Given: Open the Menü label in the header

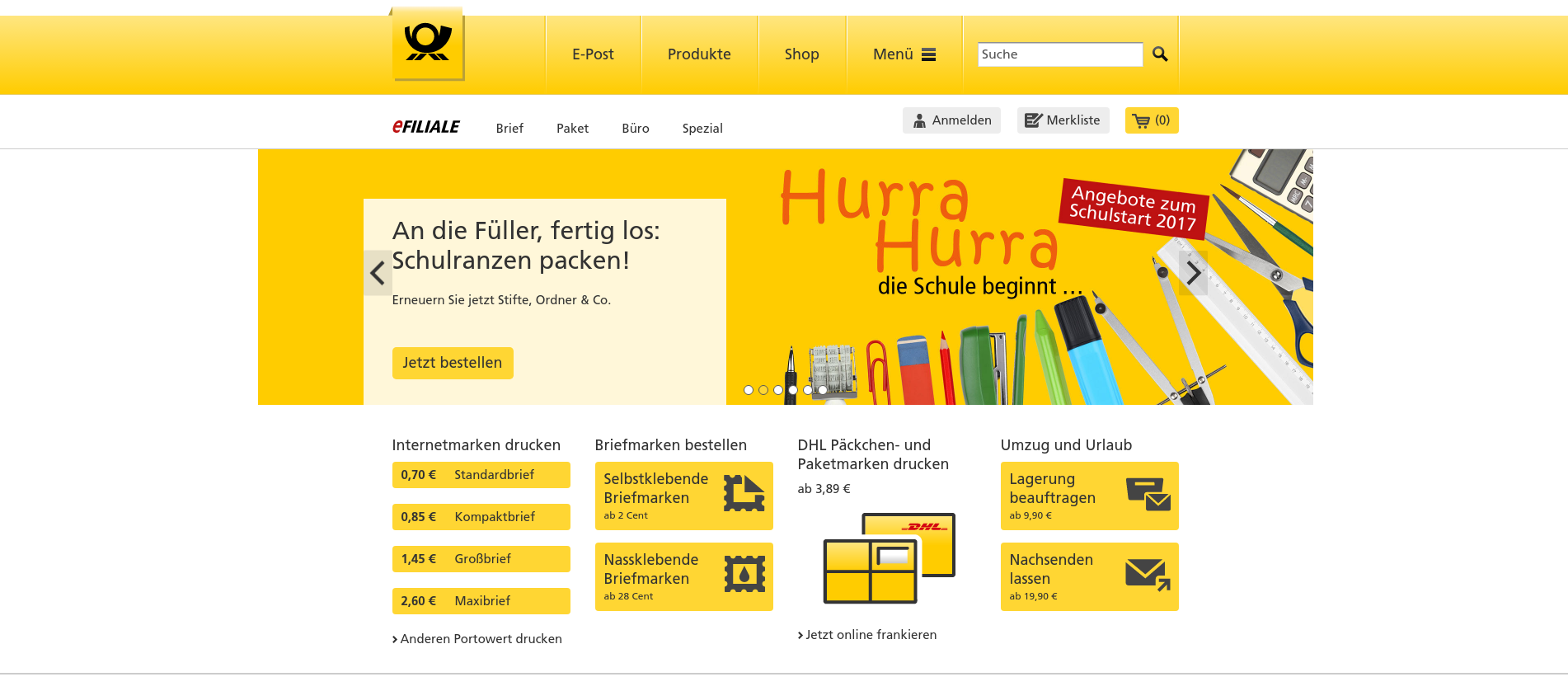Looking at the screenshot, I should point(893,54).
